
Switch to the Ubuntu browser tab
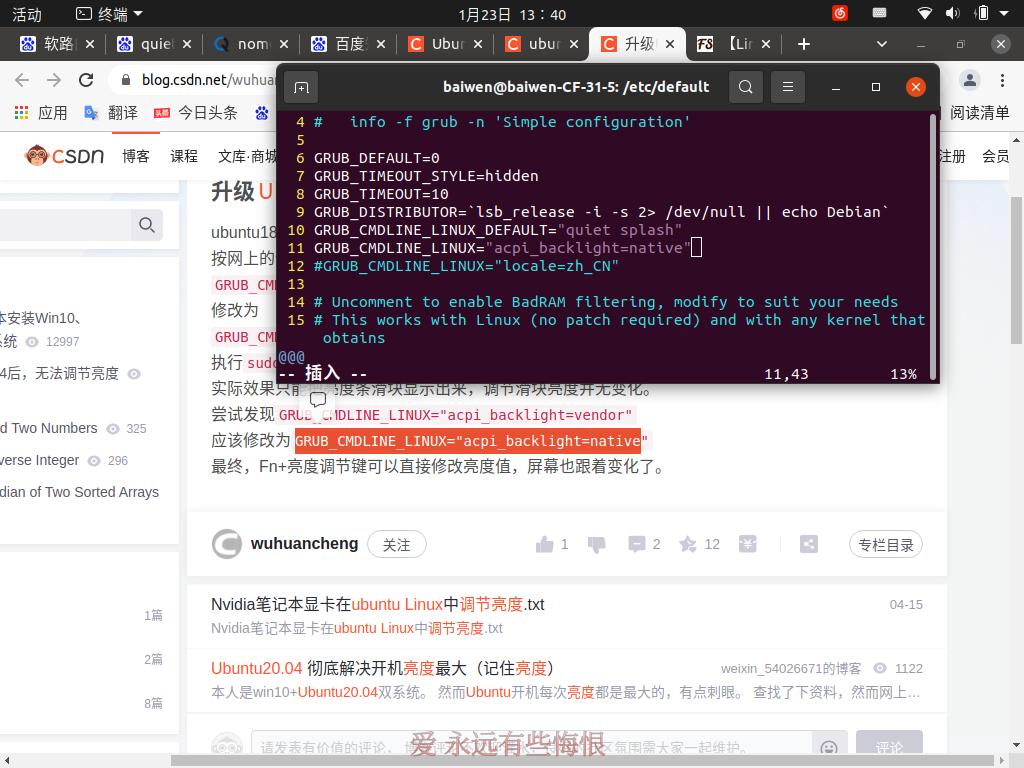(443, 44)
